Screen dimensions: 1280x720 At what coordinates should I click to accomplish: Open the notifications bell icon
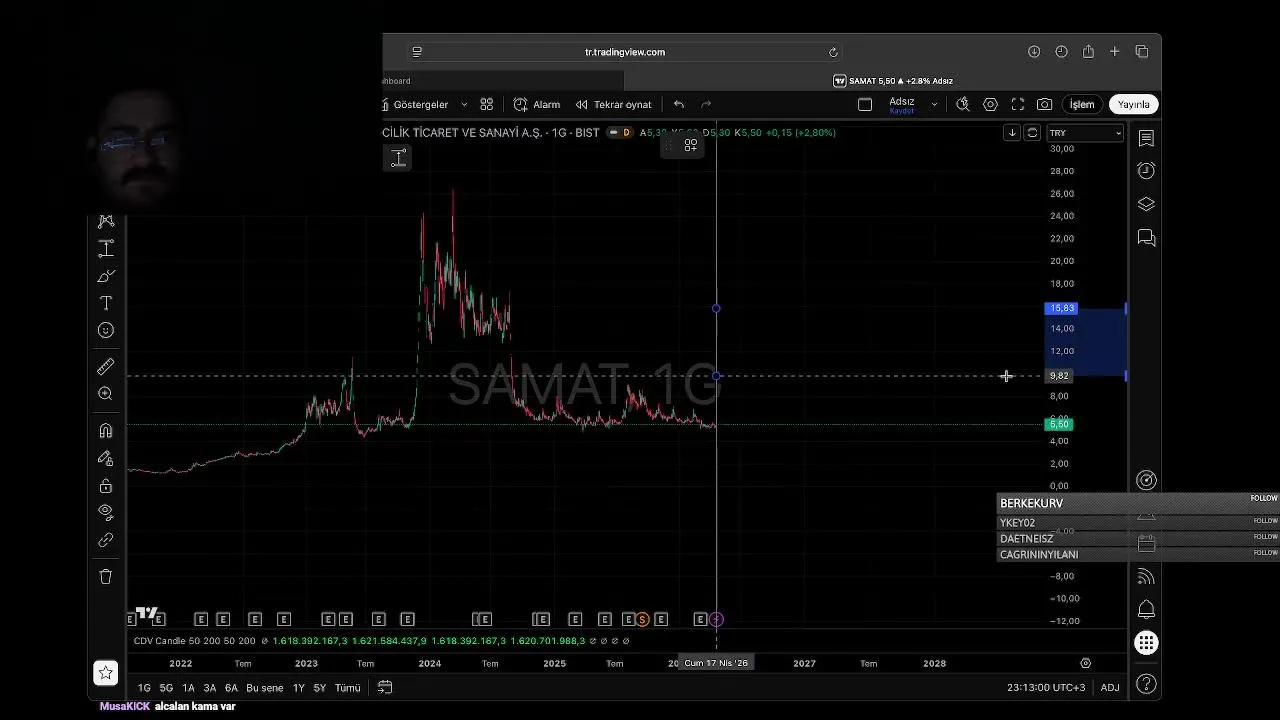(x=1146, y=610)
